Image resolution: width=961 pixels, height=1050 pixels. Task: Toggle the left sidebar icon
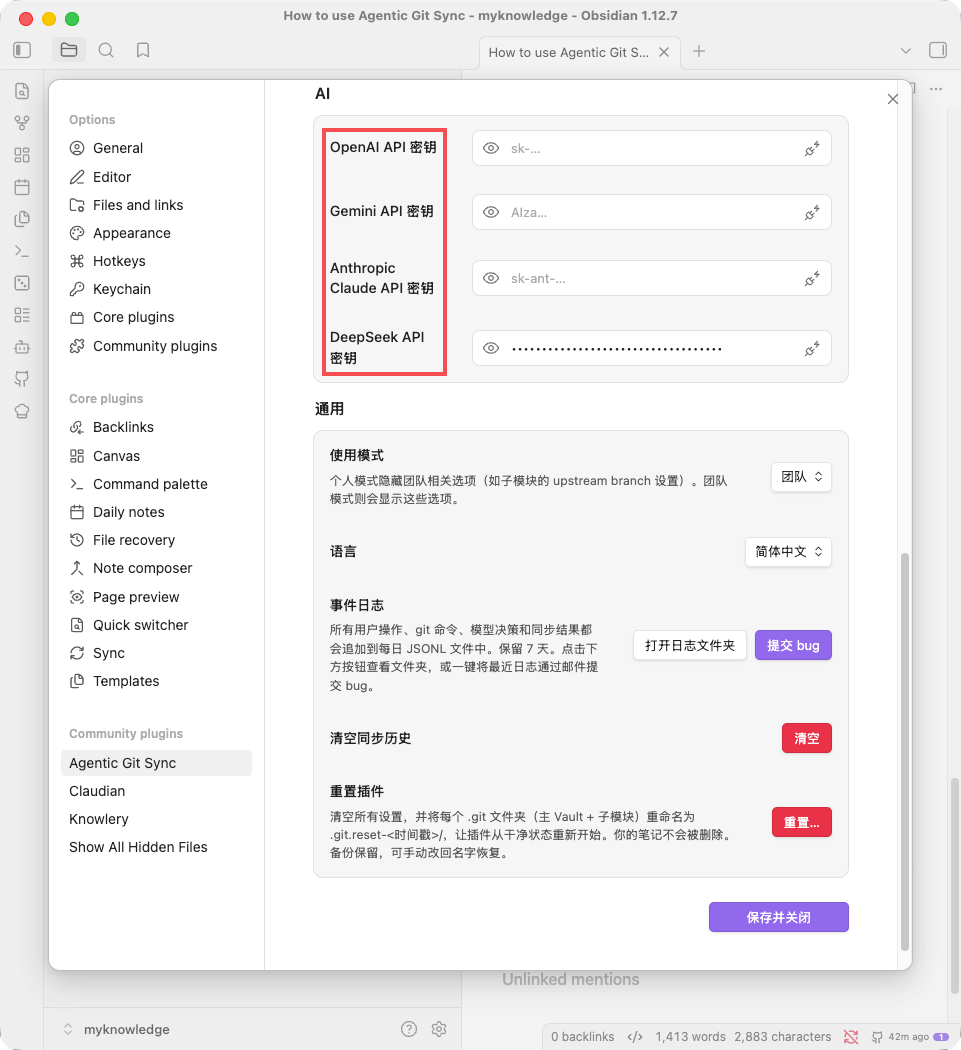22,50
